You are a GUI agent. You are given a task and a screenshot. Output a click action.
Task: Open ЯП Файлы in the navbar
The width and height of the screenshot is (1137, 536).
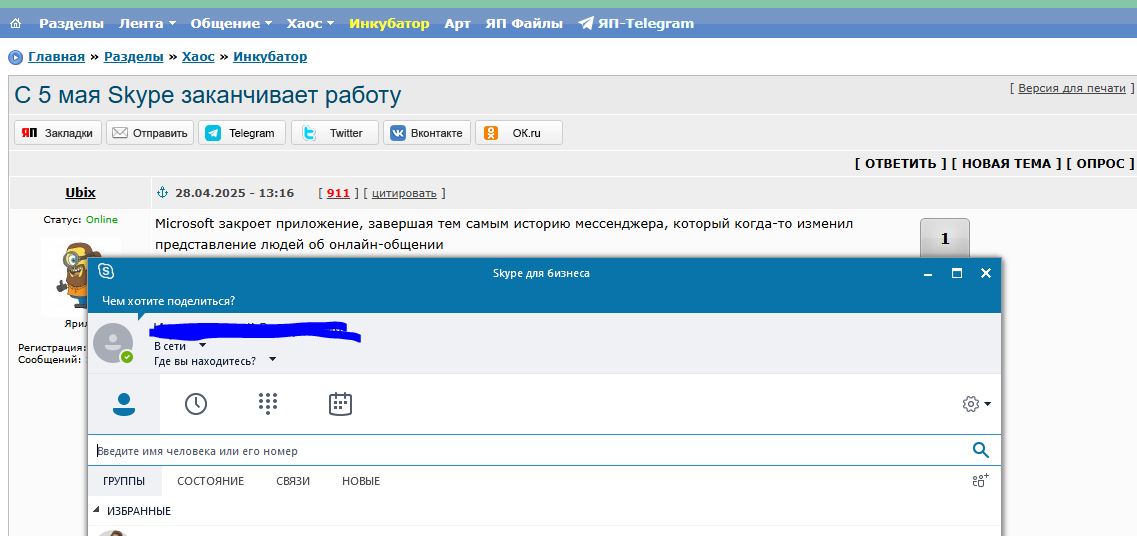524,23
